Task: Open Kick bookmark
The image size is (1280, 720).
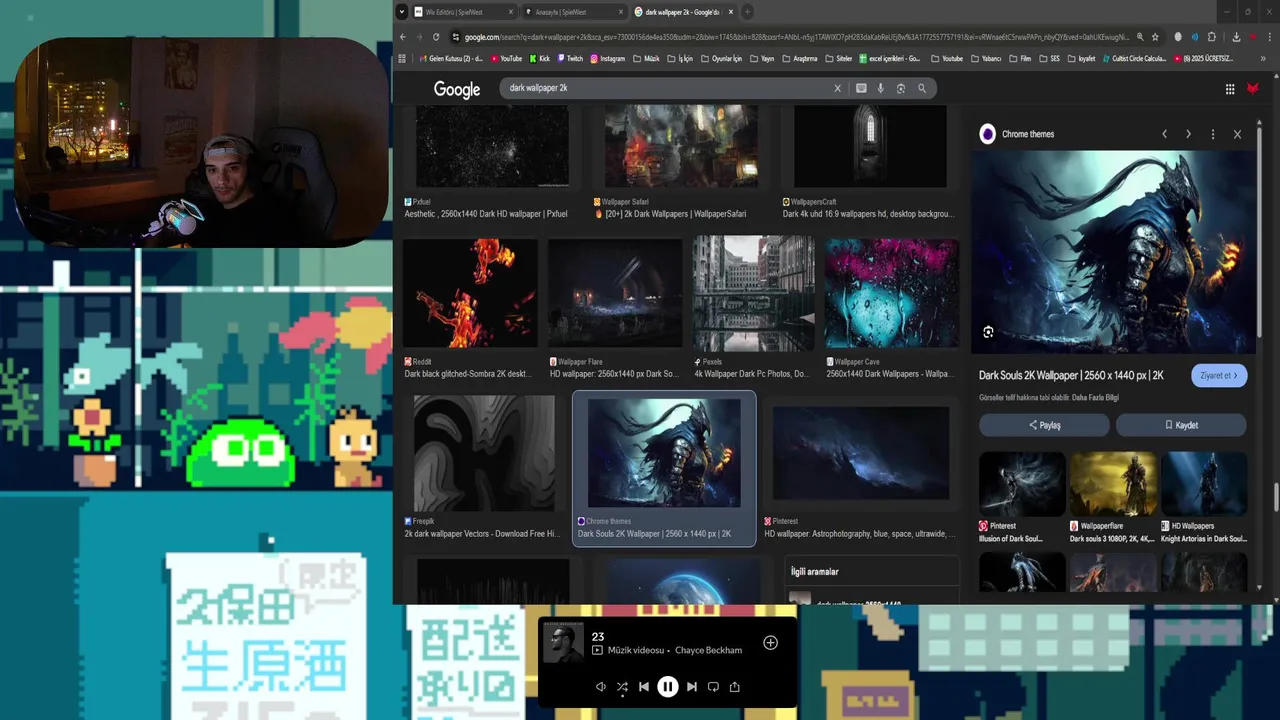Action: click(539, 59)
